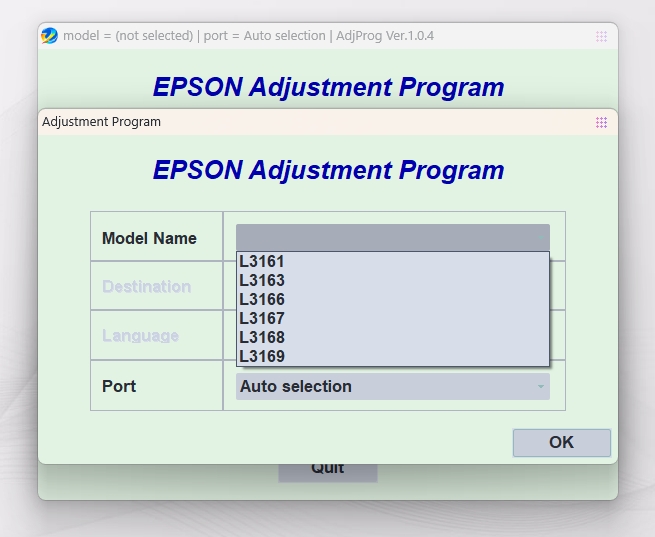Screen dimensions: 655x537
Task: Open the Port dropdown showing Auto selection
Action: (x=393, y=387)
